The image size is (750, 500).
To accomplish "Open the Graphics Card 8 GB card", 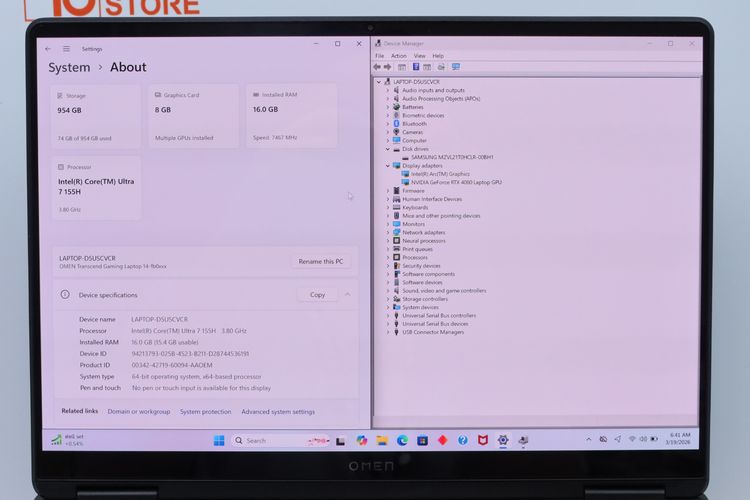I will [194, 116].
